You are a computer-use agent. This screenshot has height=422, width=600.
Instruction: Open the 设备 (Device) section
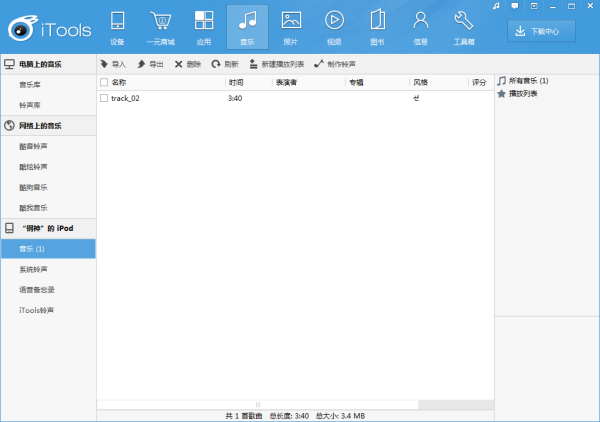(x=118, y=27)
